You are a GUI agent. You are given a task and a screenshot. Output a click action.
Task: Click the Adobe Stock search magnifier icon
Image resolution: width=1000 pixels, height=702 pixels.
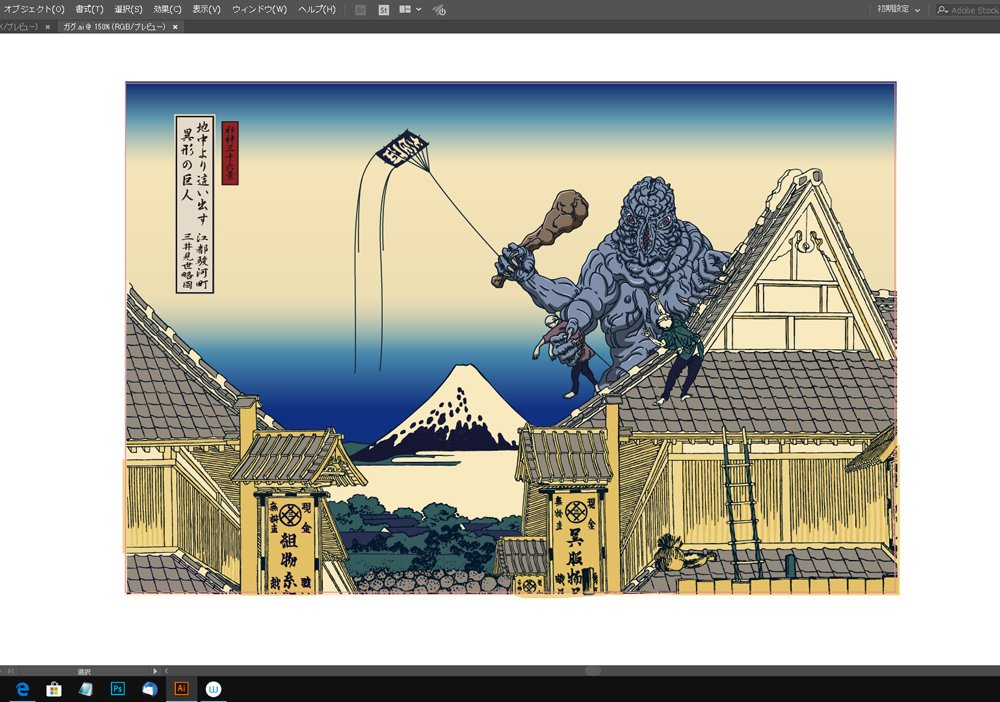(942, 10)
